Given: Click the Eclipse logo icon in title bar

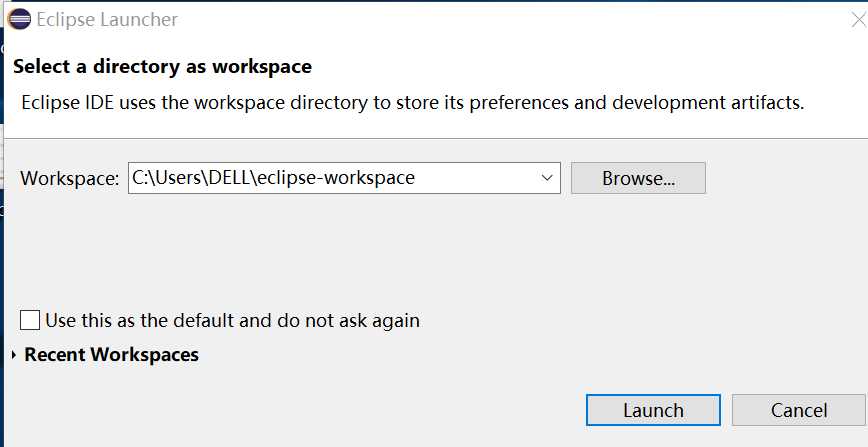Looking at the screenshot, I should click(x=19, y=19).
